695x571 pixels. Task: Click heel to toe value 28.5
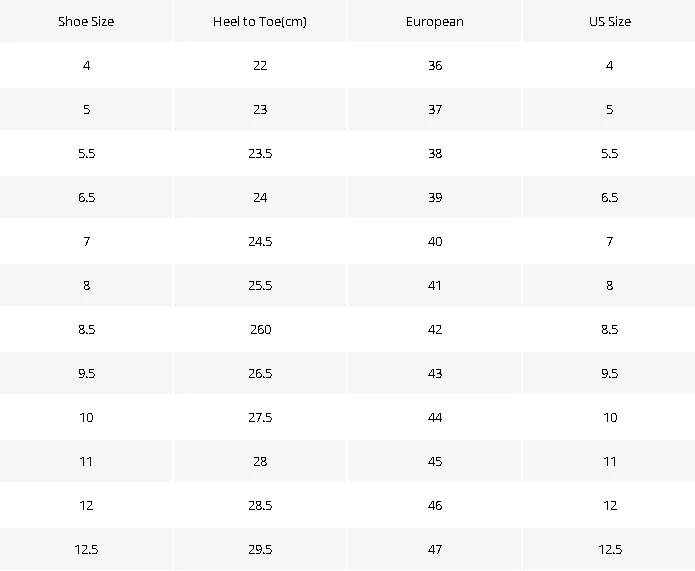point(260,505)
